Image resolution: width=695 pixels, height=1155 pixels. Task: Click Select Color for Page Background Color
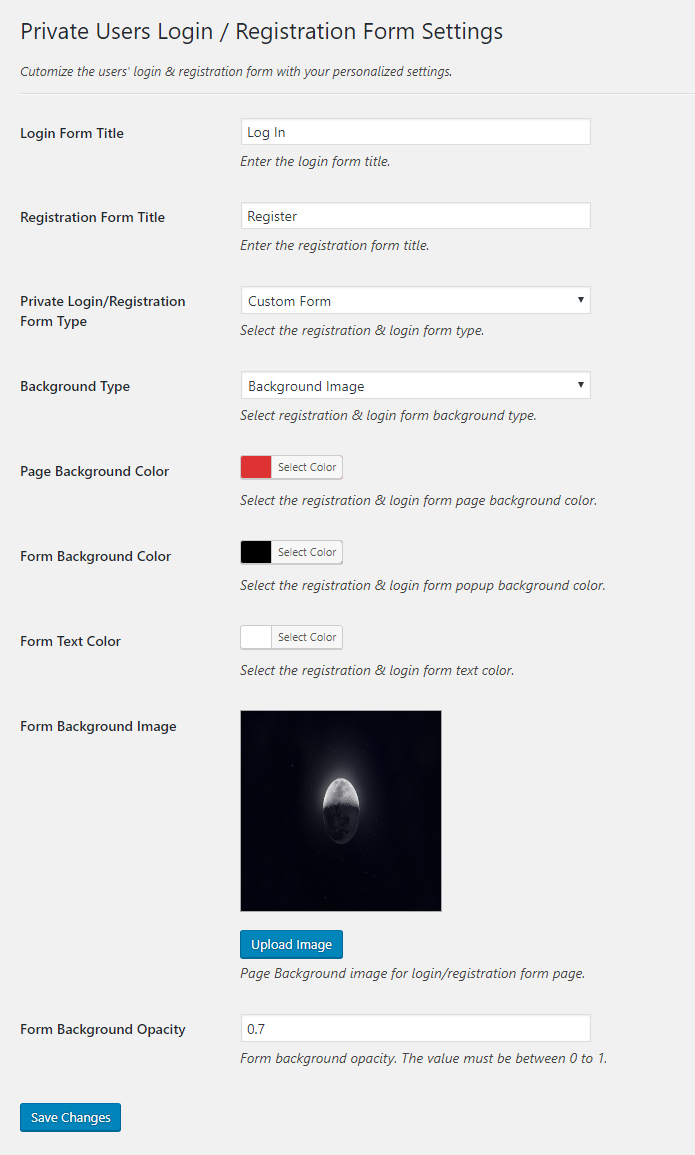tap(307, 467)
